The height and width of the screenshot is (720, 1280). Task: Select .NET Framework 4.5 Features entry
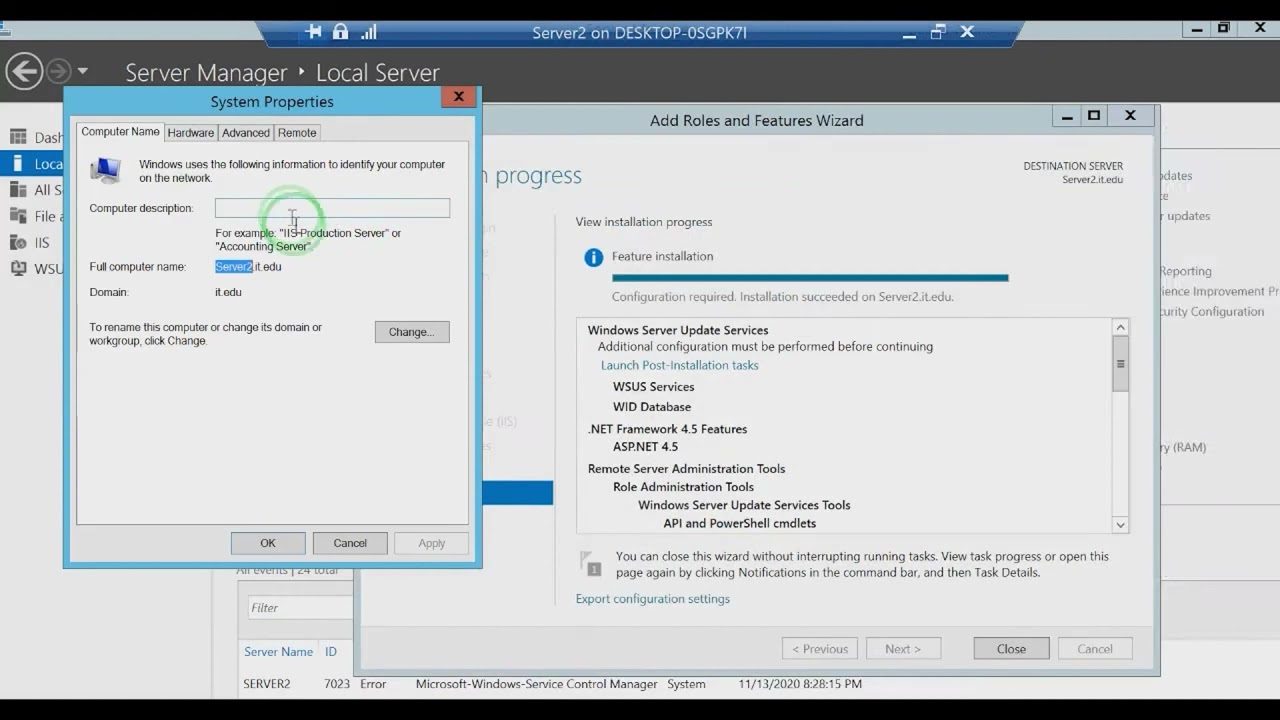667,429
